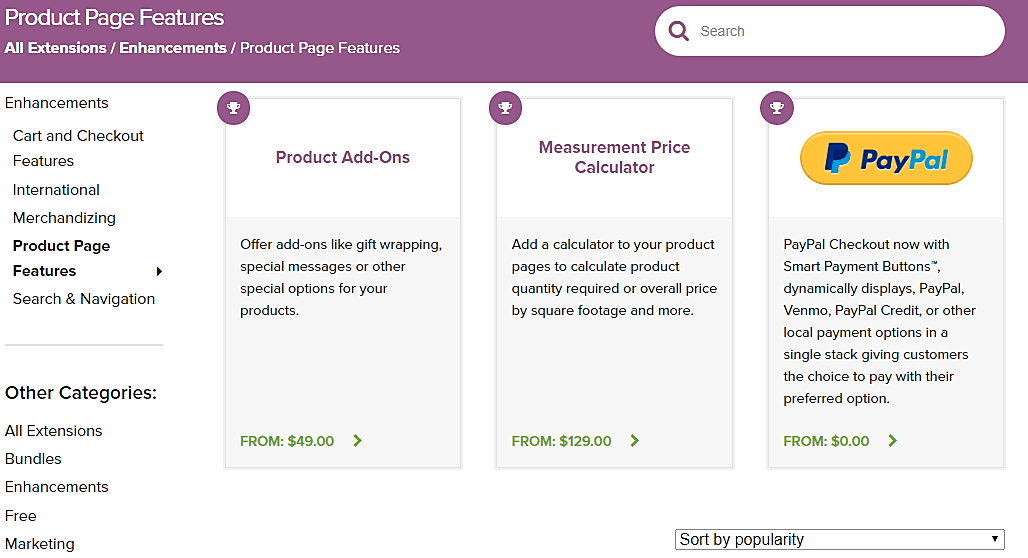The height and width of the screenshot is (558, 1028).
Task: Click the All Extensions breadcrumb link
Action: pyautogui.click(x=55, y=48)
